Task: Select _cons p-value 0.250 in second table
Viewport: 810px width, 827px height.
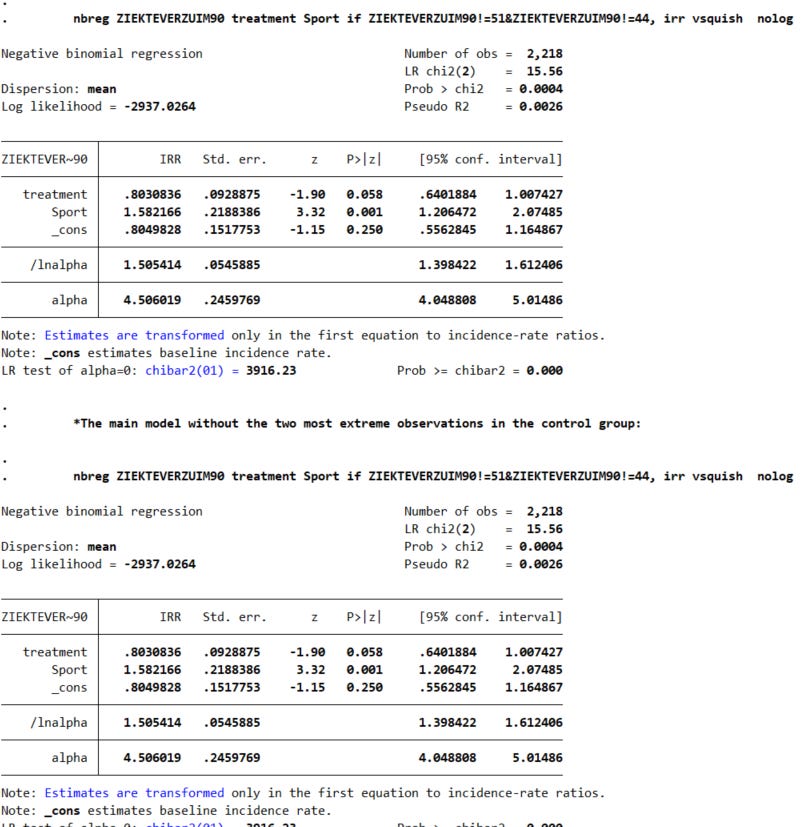Action: [x=364, y=688]
